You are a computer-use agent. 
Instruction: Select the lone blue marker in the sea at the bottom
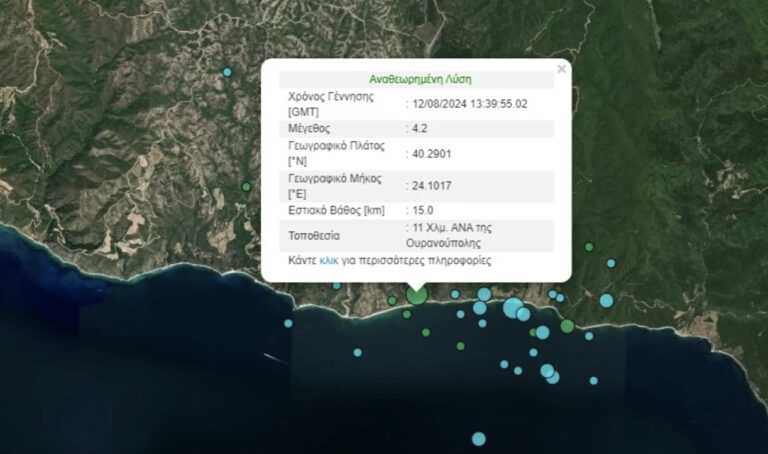tap(479, 439)
